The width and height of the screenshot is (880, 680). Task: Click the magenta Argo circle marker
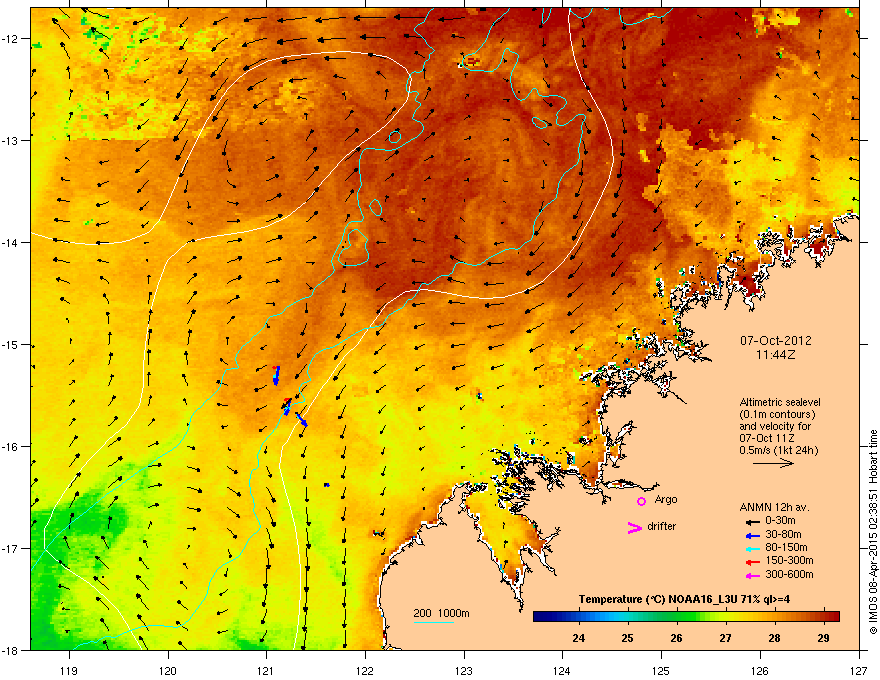(641, 501)
